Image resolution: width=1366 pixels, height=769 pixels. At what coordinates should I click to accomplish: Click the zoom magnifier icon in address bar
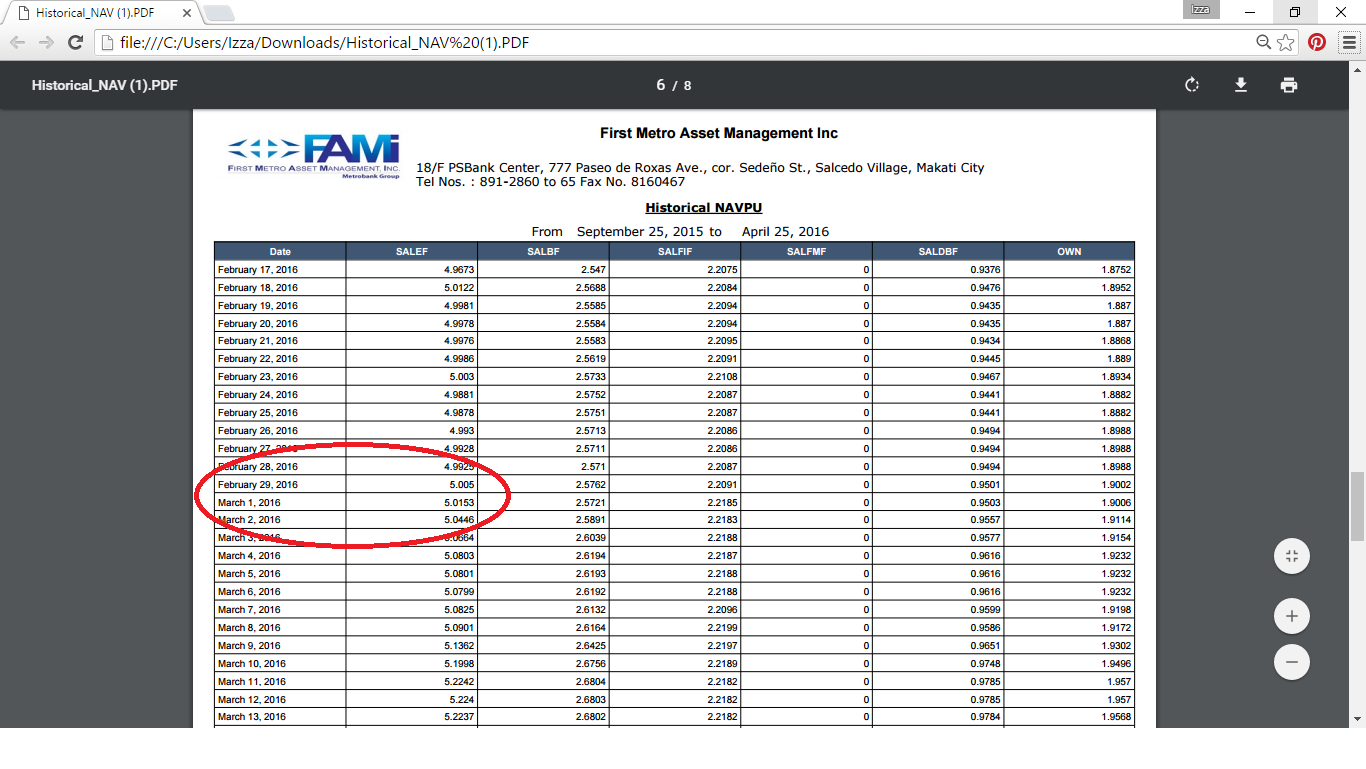pos(1264,42)
